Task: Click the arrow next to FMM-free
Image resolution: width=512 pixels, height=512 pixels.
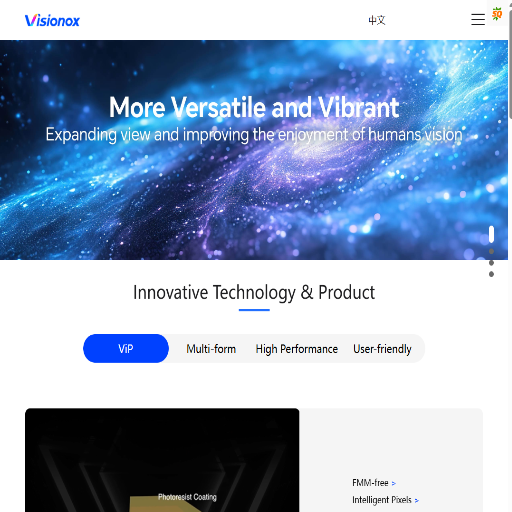Action: point(394,483)
